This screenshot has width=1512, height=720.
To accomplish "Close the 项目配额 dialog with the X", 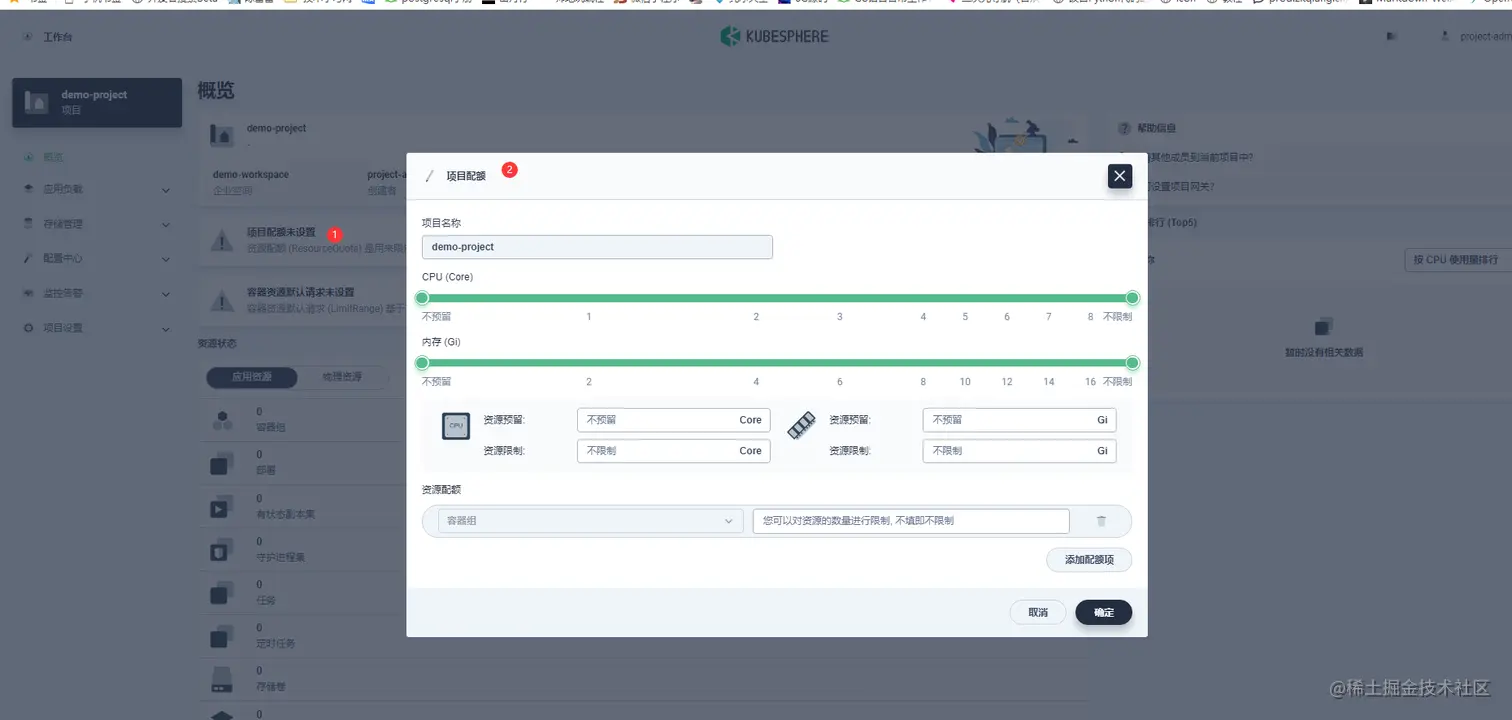I will [x=1120, y=176].
